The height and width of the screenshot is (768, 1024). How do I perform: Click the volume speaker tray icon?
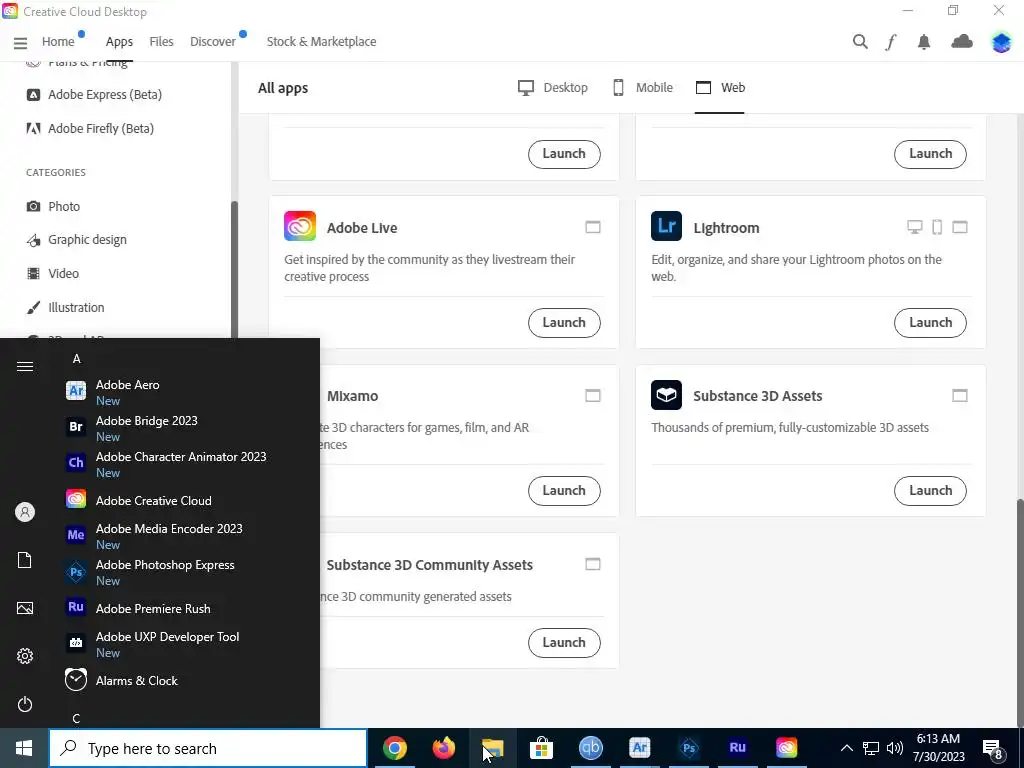coord(895,748)
